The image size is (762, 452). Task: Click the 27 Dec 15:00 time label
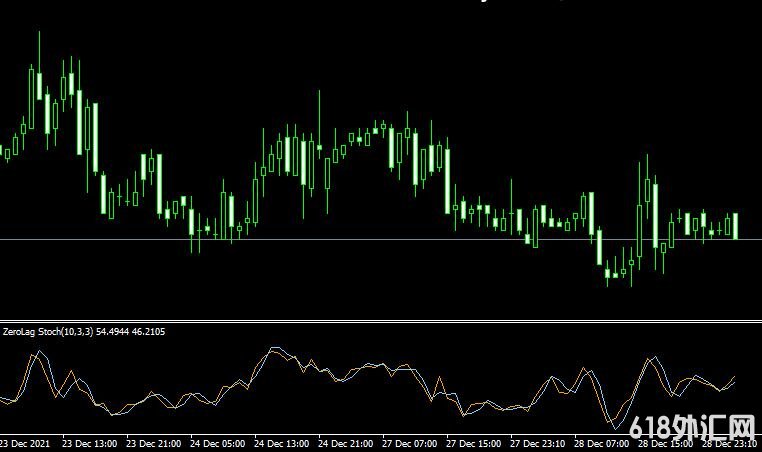[473, 444]
